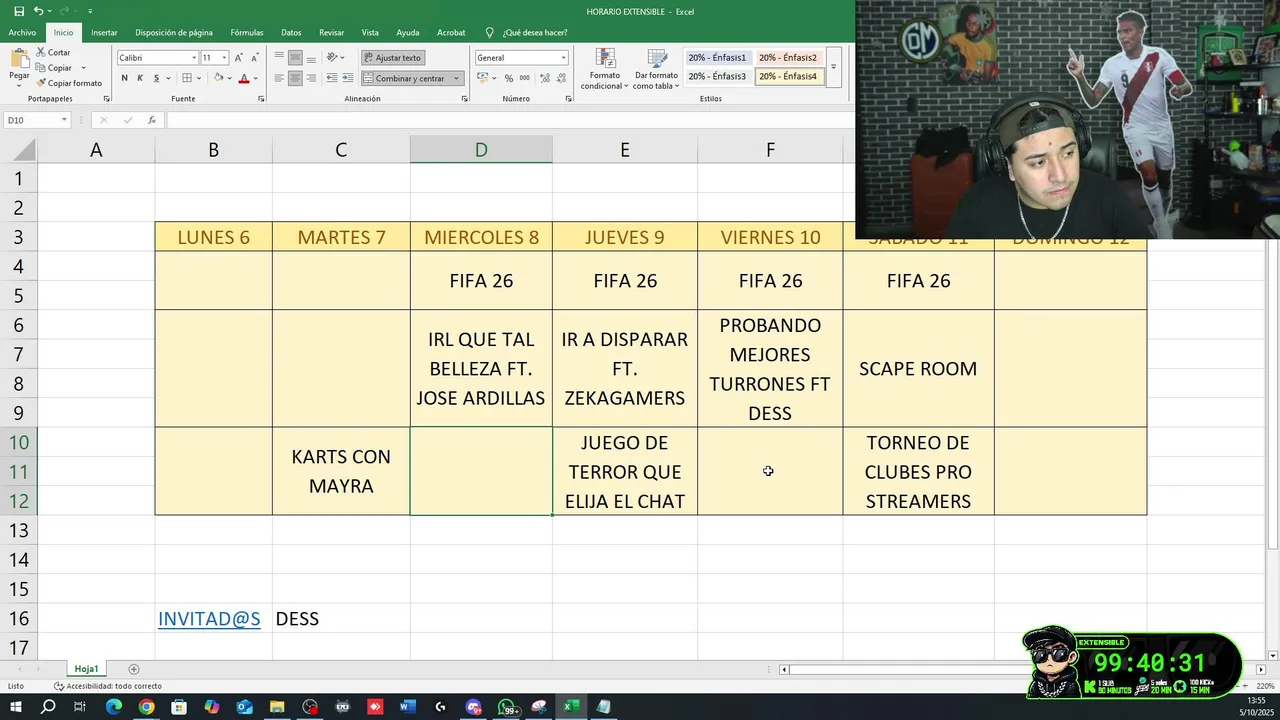This screenshot has height=720, width=1280.
Task: Decrease font size with the small A icon
Action: (253, 58)
